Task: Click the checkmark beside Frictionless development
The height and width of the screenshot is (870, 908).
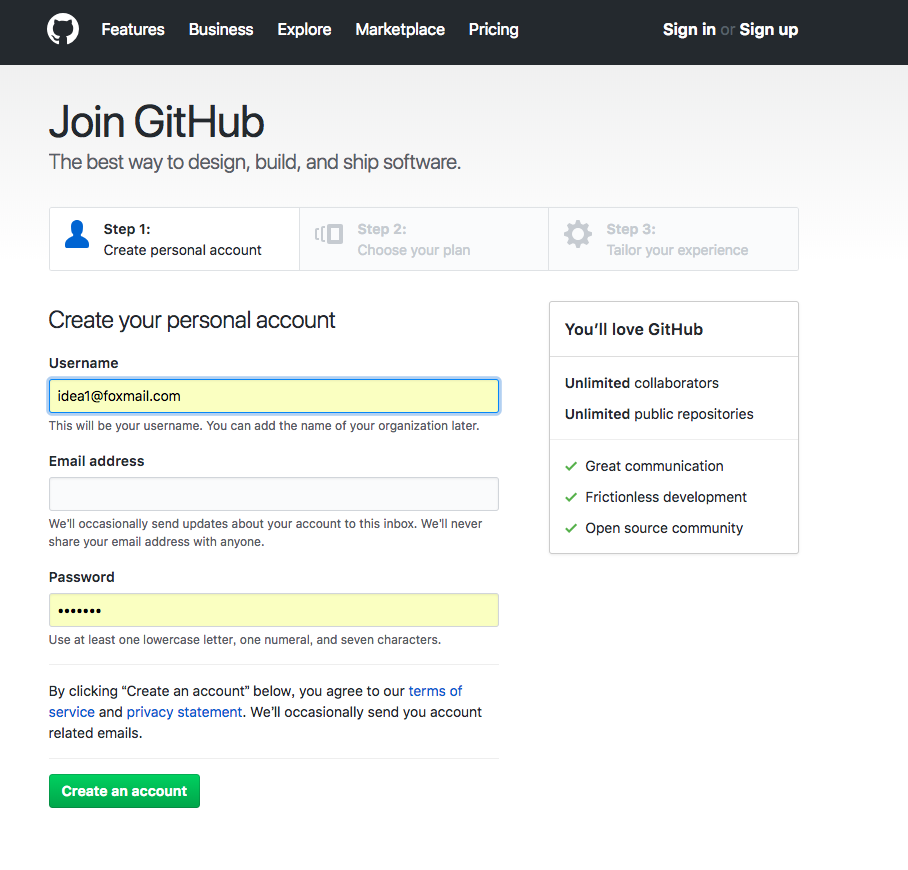Action: [x=571, y=497]
